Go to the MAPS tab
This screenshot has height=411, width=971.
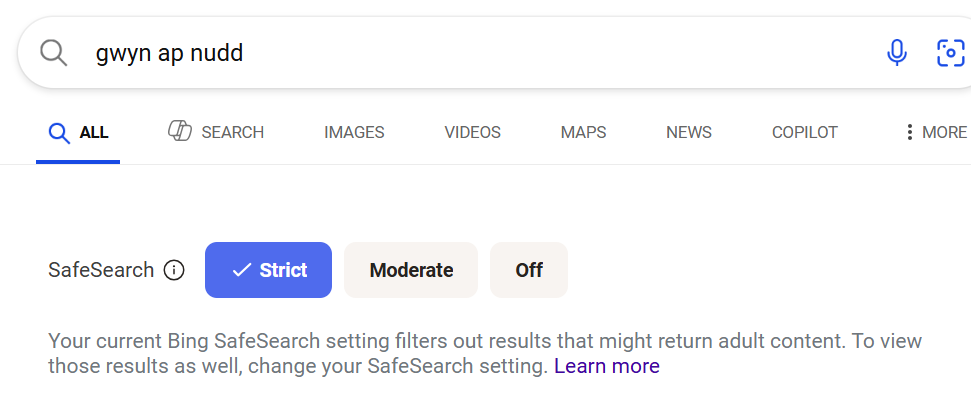pos(583,132)
